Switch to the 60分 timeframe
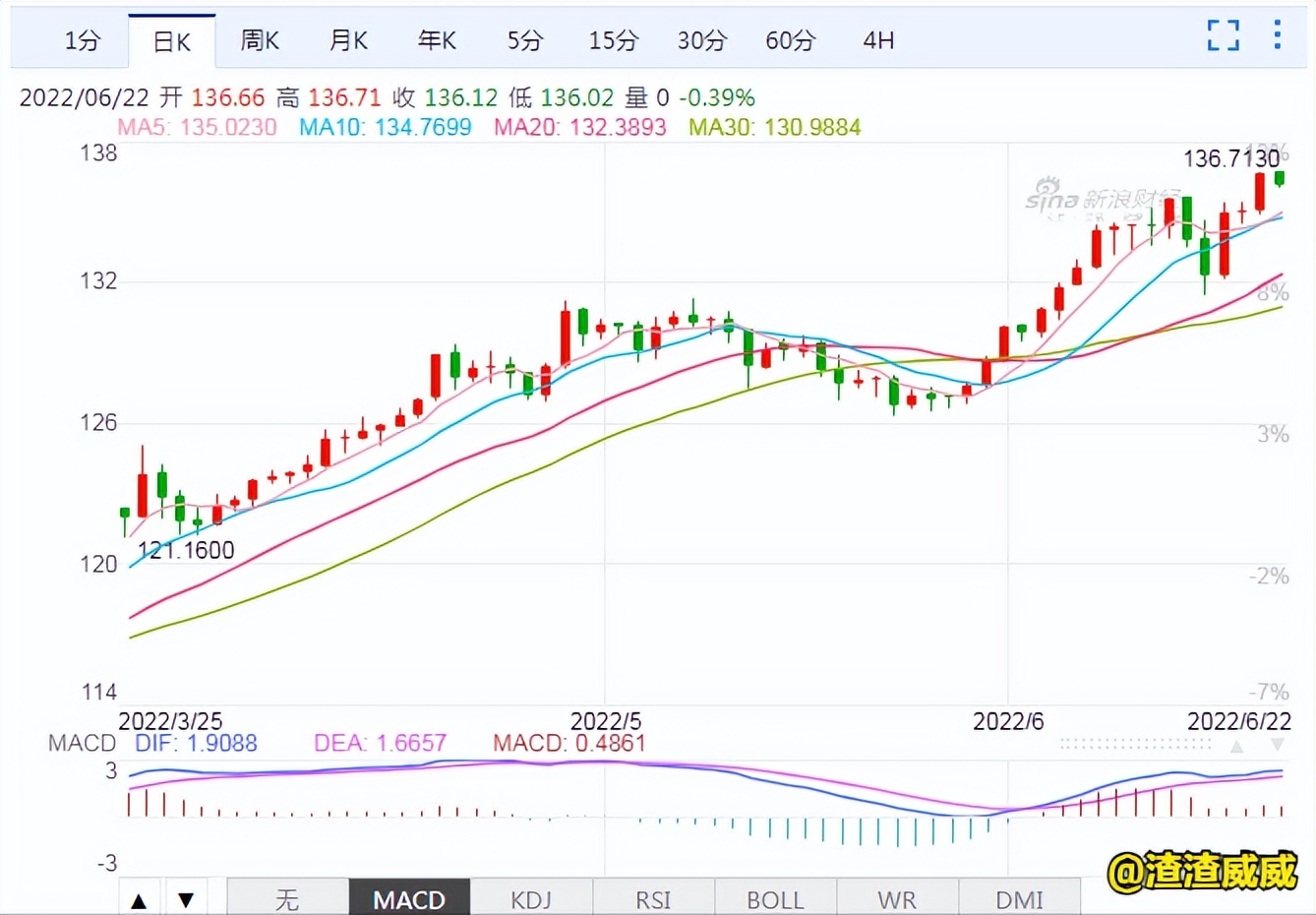The height and width of the screenshot is (915, 1316). (x=791, y=40)
